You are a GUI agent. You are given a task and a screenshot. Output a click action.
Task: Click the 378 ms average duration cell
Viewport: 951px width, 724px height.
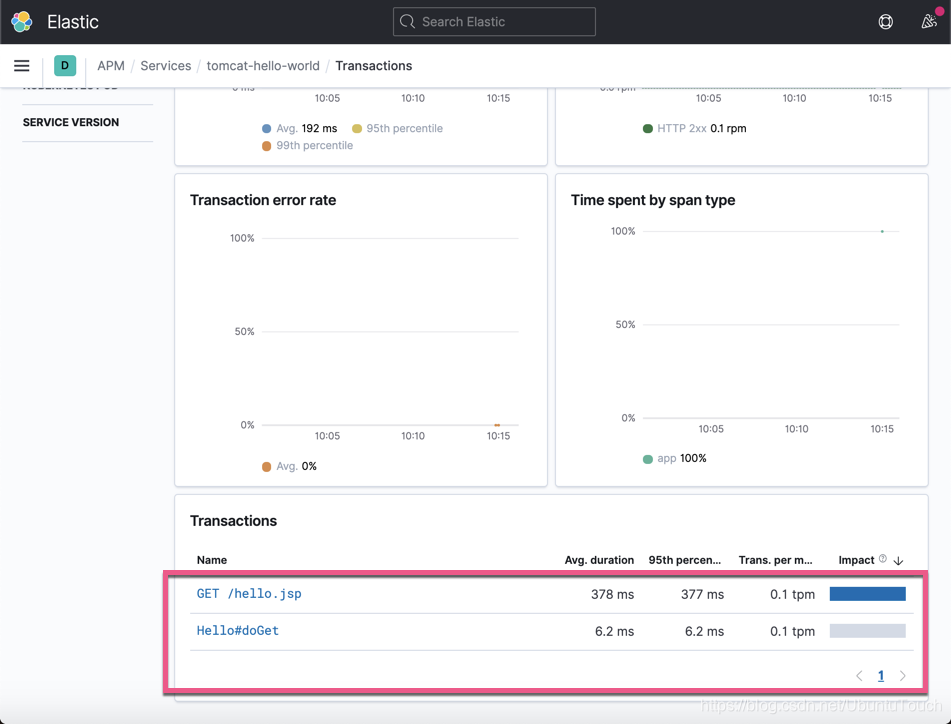point(613,594)
